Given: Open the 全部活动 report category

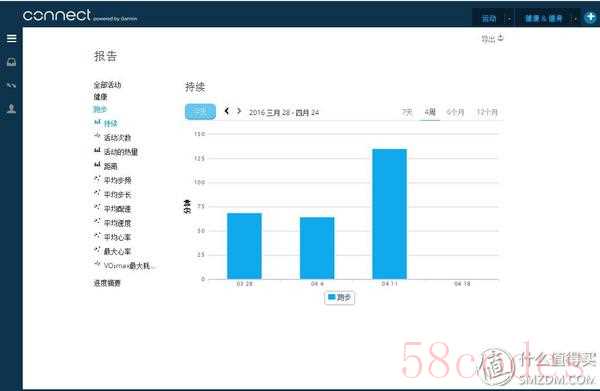Looking at the screenshot, I should point(108,85).
